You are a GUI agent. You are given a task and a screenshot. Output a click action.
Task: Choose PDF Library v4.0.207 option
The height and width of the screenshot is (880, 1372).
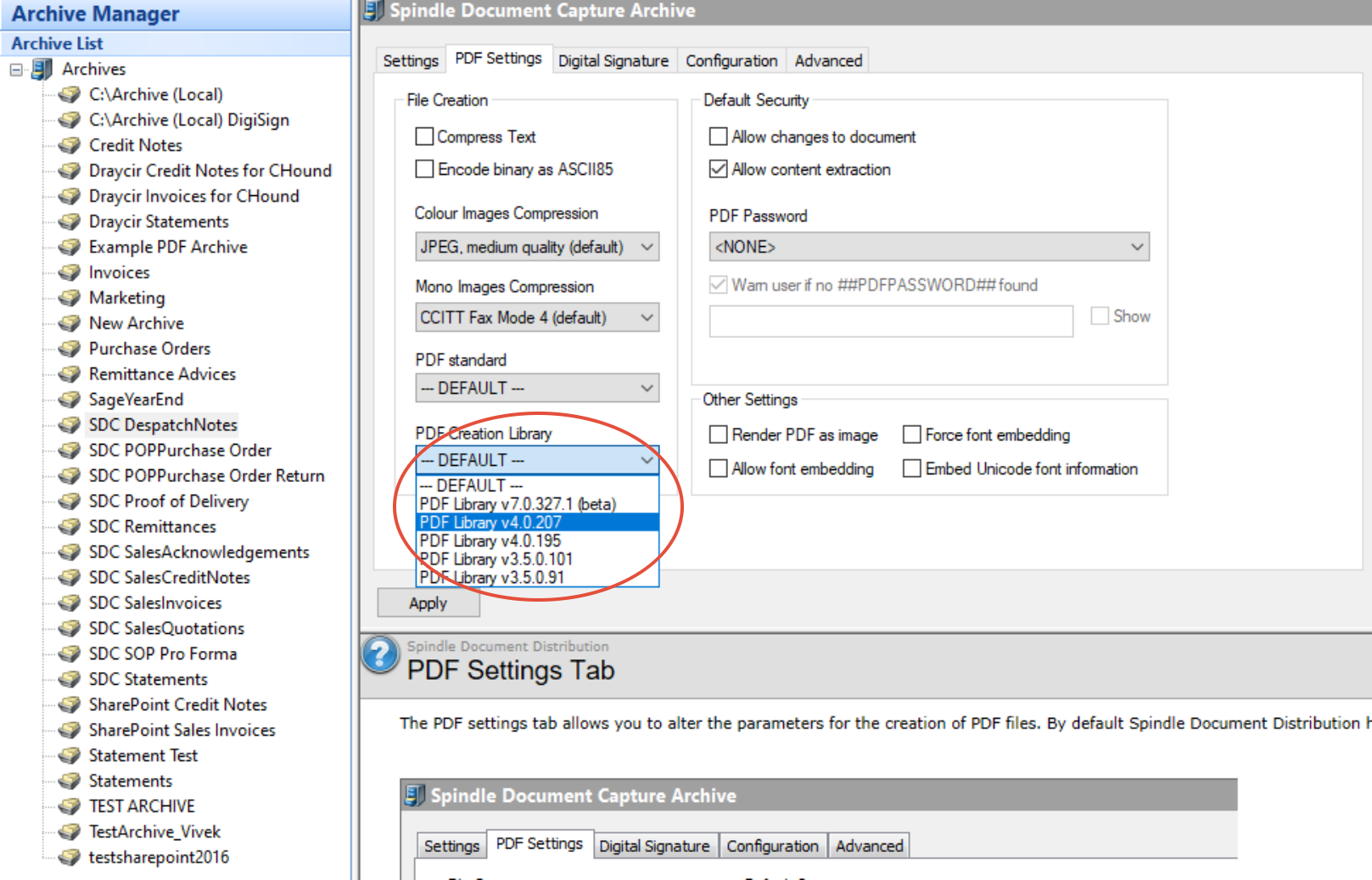click(537, 523)
